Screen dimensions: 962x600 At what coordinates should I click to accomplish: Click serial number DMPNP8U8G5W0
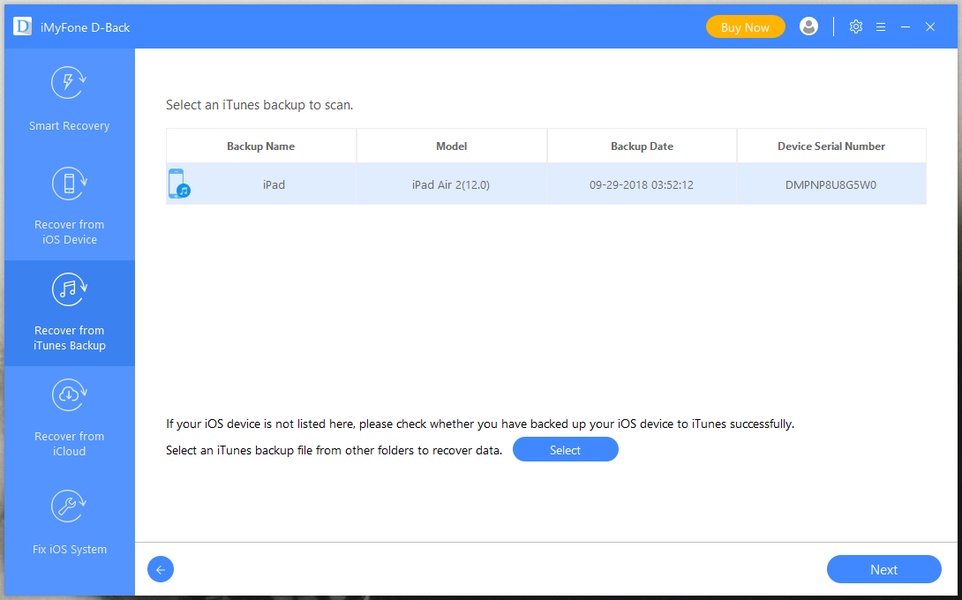(x=831, y=185)
